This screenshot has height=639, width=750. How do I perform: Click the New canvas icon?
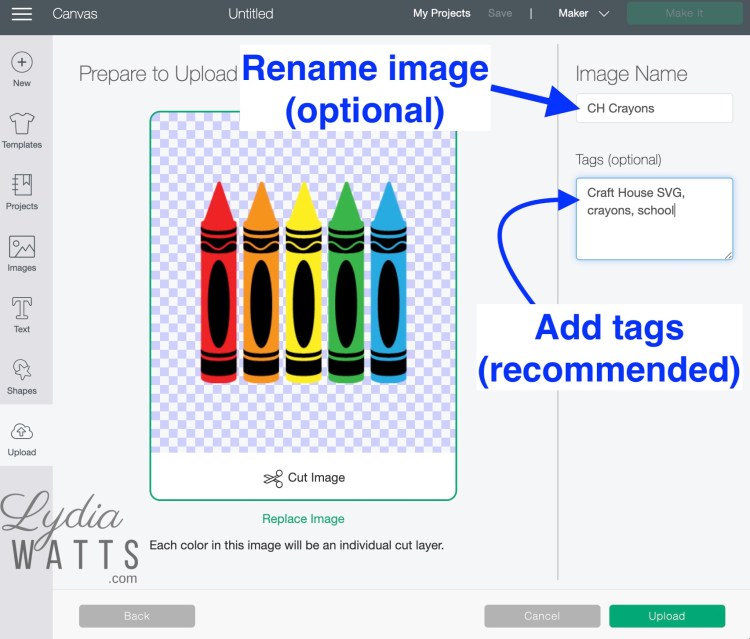pyautogui.click(x=22, y=69)
